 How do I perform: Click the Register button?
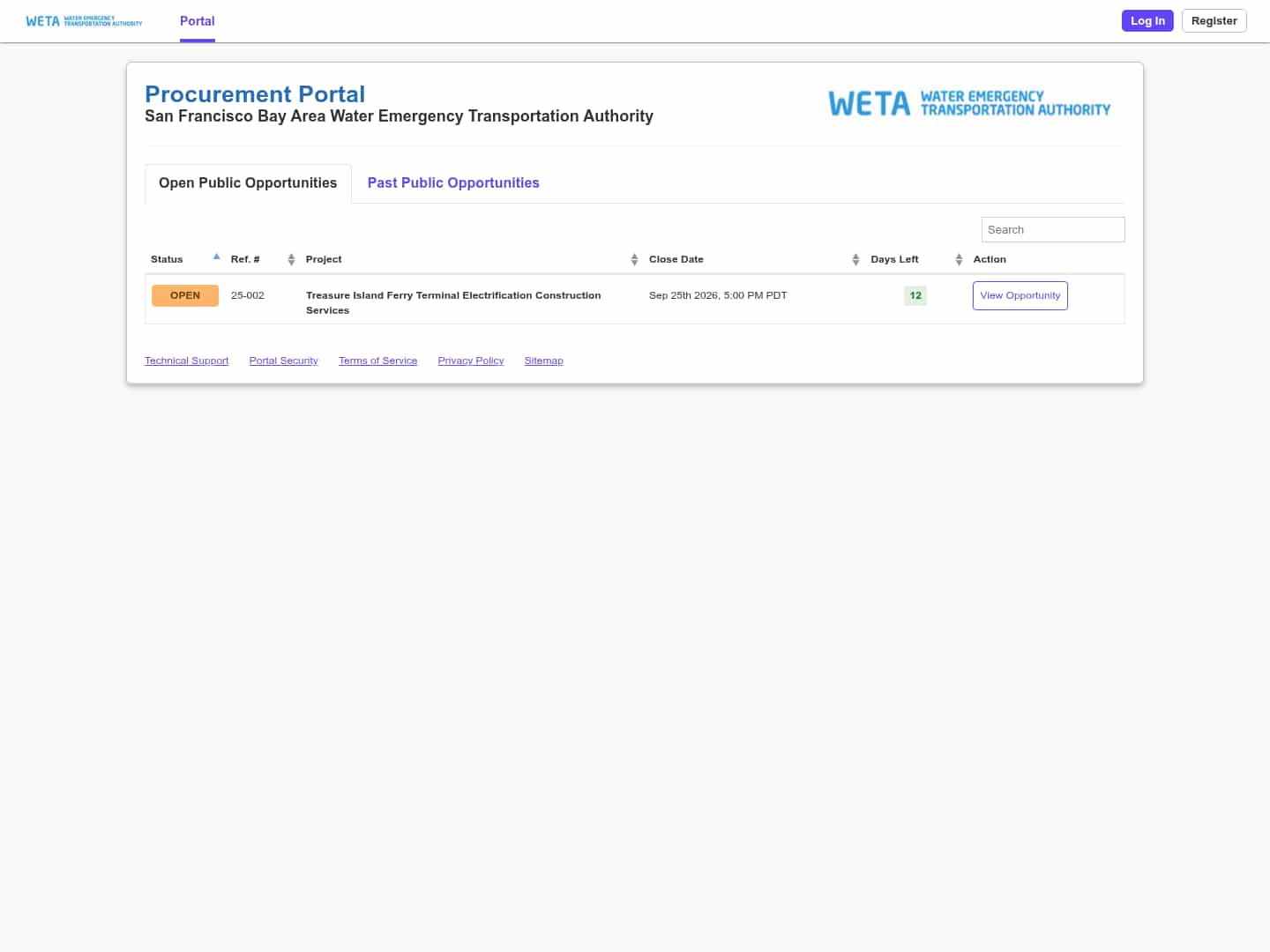1214,21
